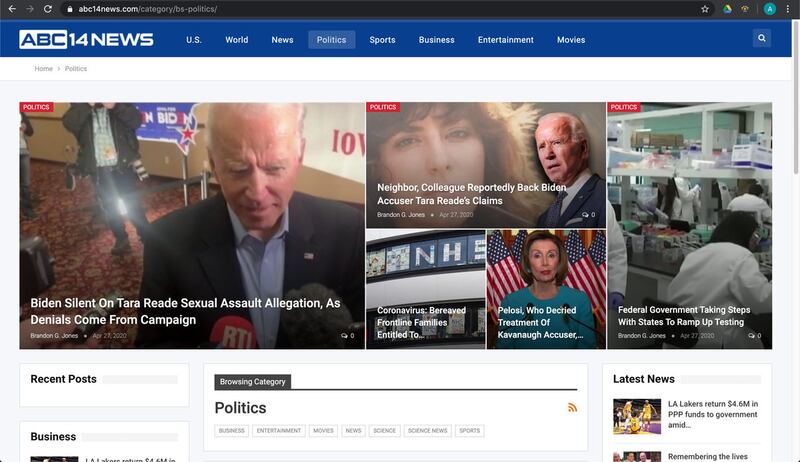Click the POLITICS badge on the Biden Silent image

36,107
